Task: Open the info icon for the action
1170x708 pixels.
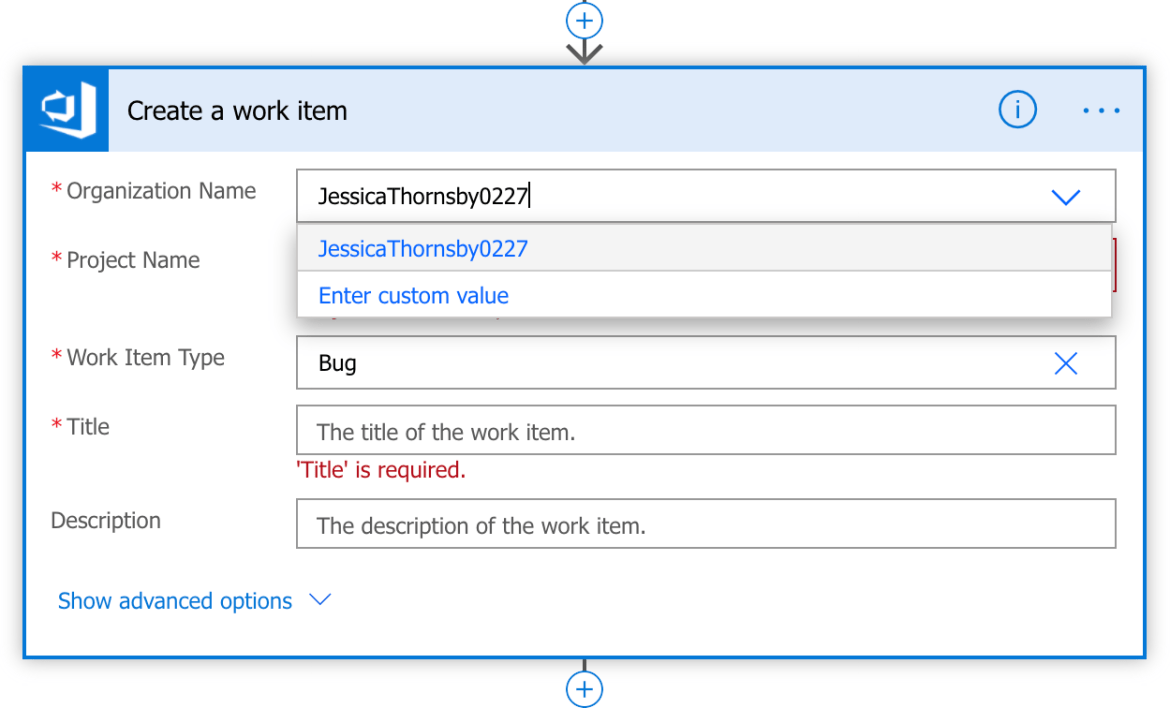Action: click(x=1017, y=110)
